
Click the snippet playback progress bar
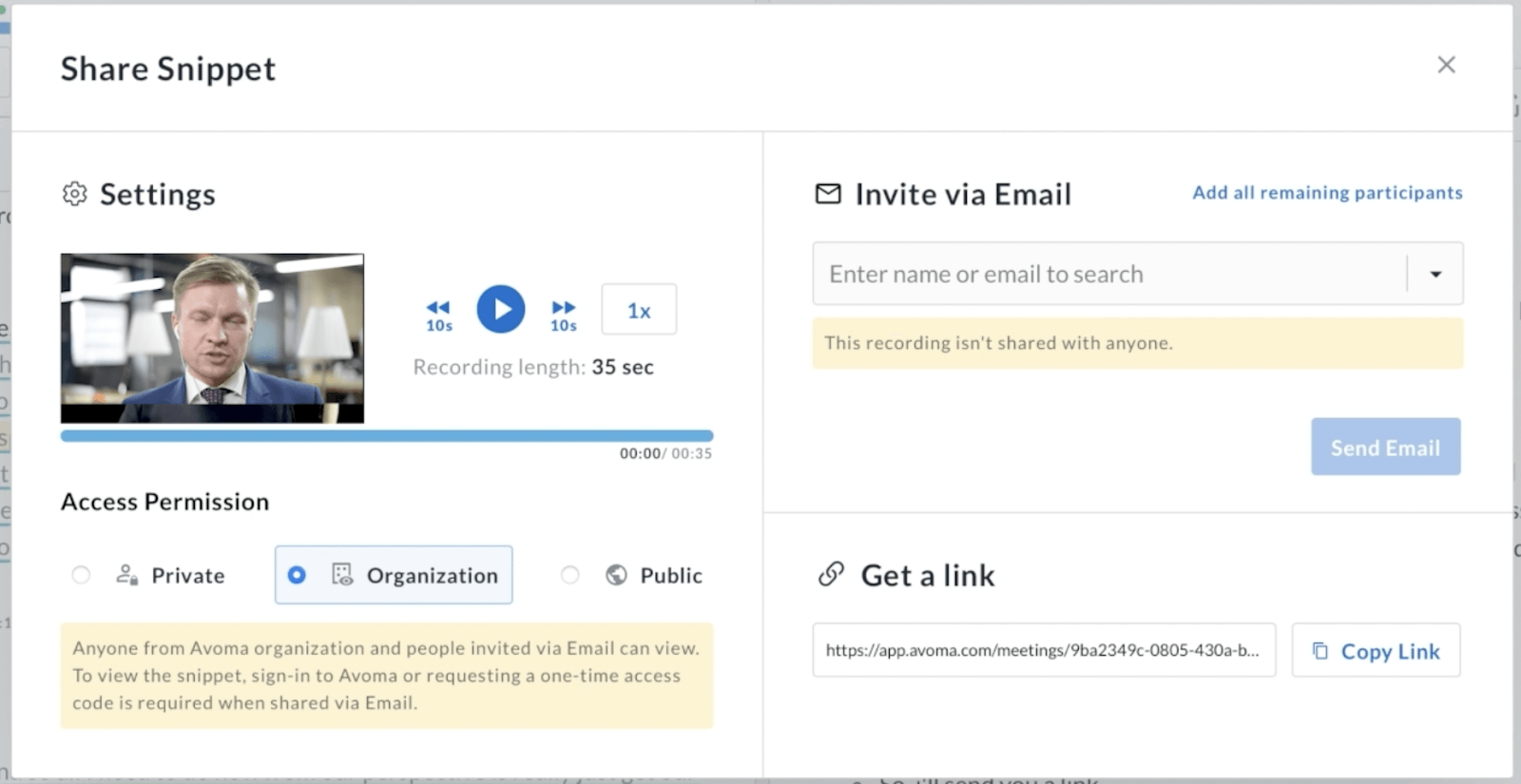387,436
